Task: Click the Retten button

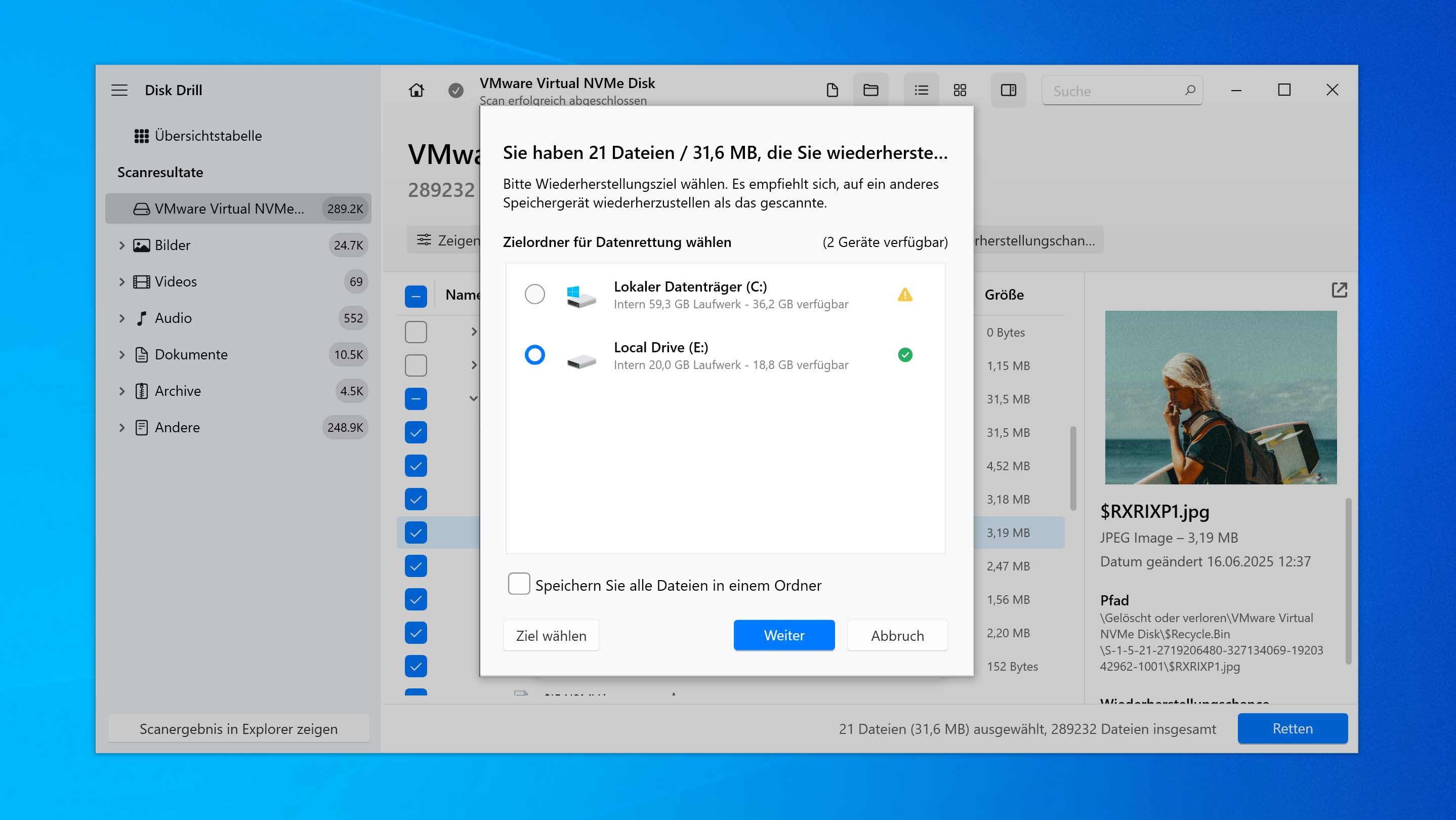Action: coord(1292,728)
